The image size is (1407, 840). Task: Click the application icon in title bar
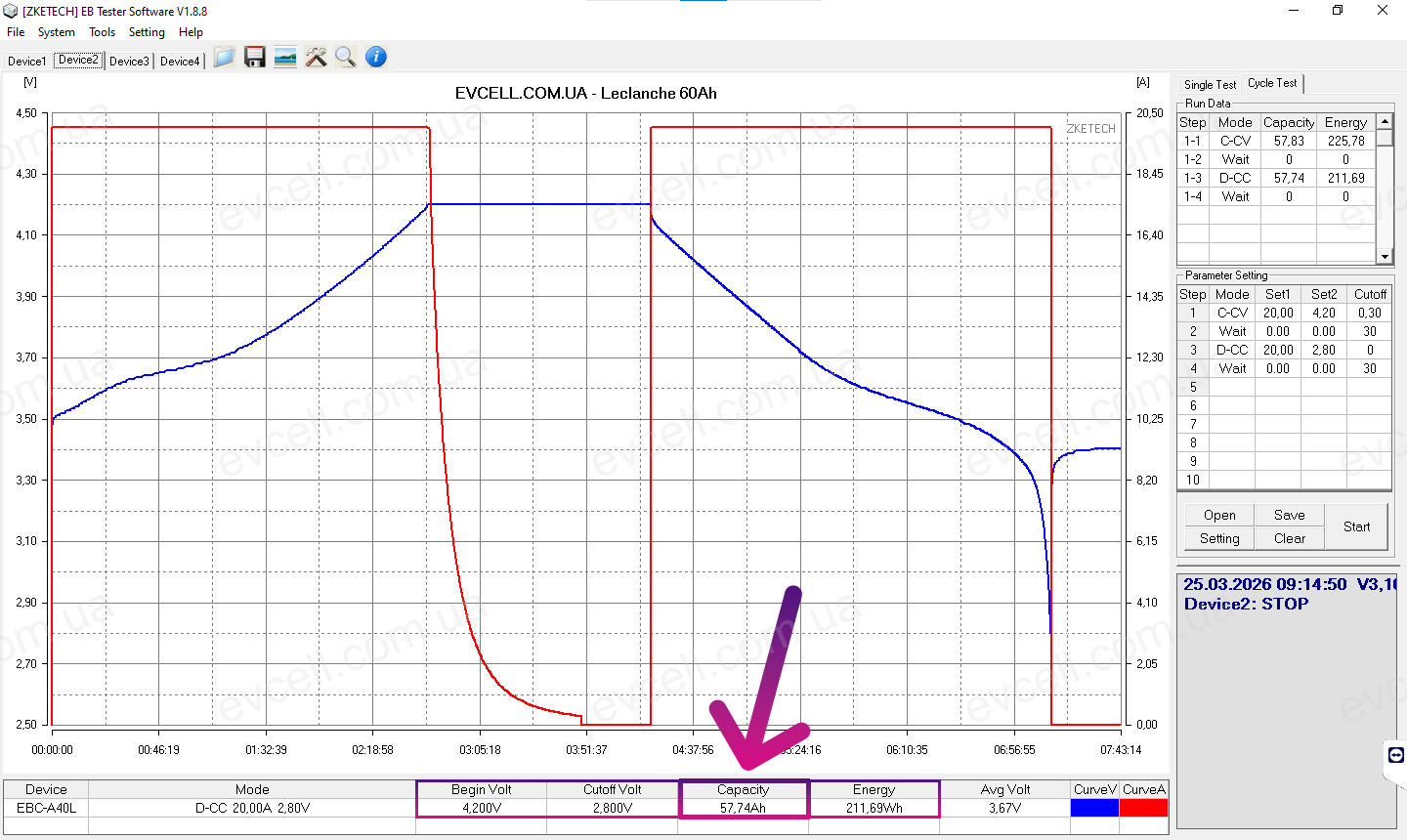click(11, 11)
